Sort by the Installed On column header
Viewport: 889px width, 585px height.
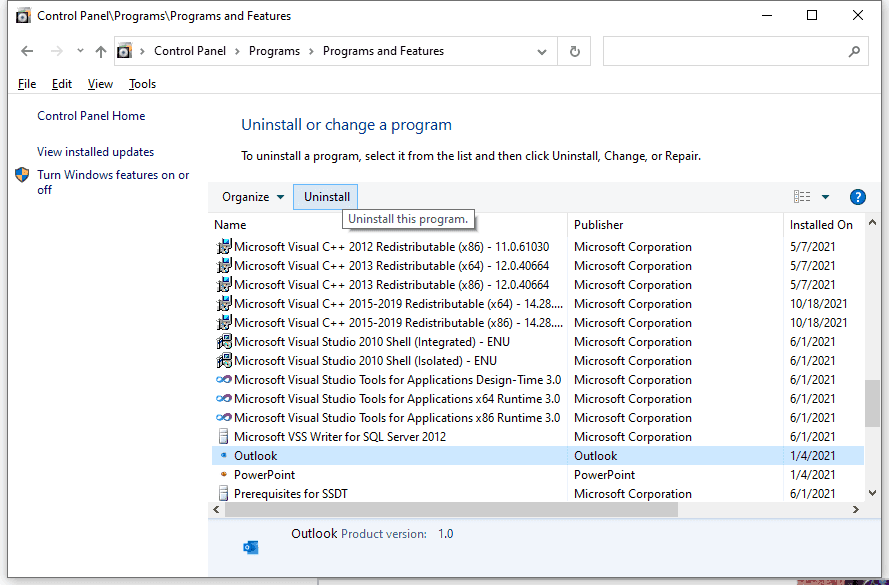(821, 224)
